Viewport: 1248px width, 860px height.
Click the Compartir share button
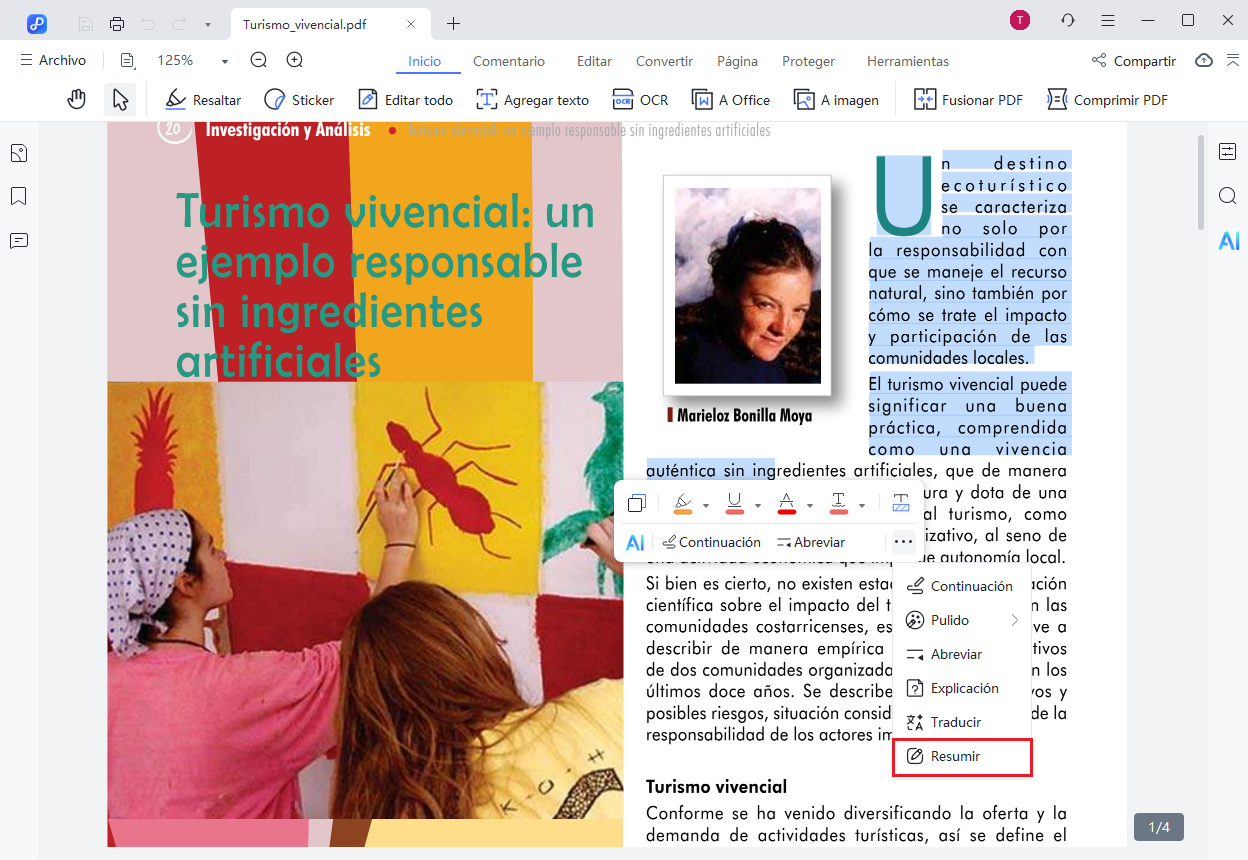(1134, 61)
